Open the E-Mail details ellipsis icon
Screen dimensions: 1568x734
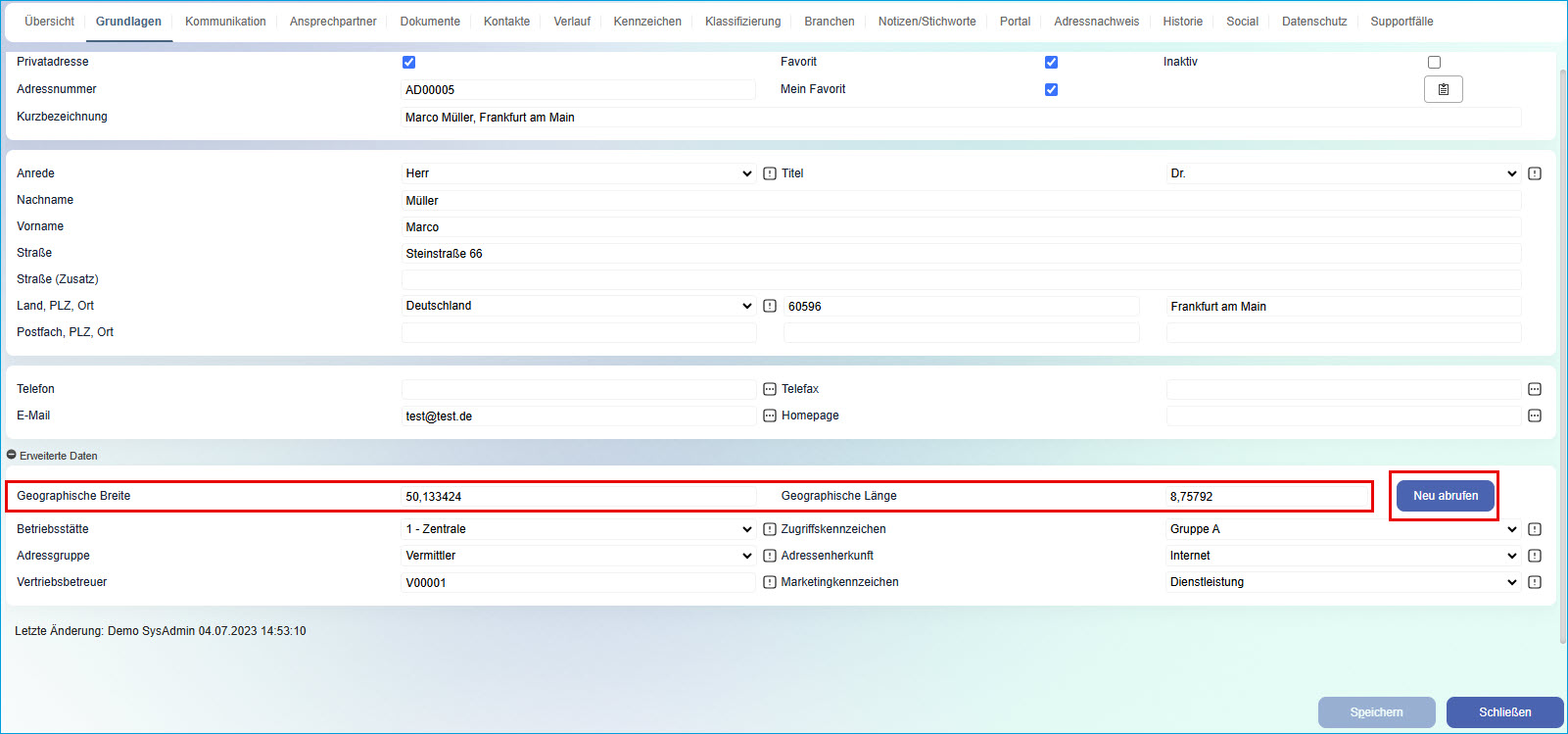coord(770,416)
